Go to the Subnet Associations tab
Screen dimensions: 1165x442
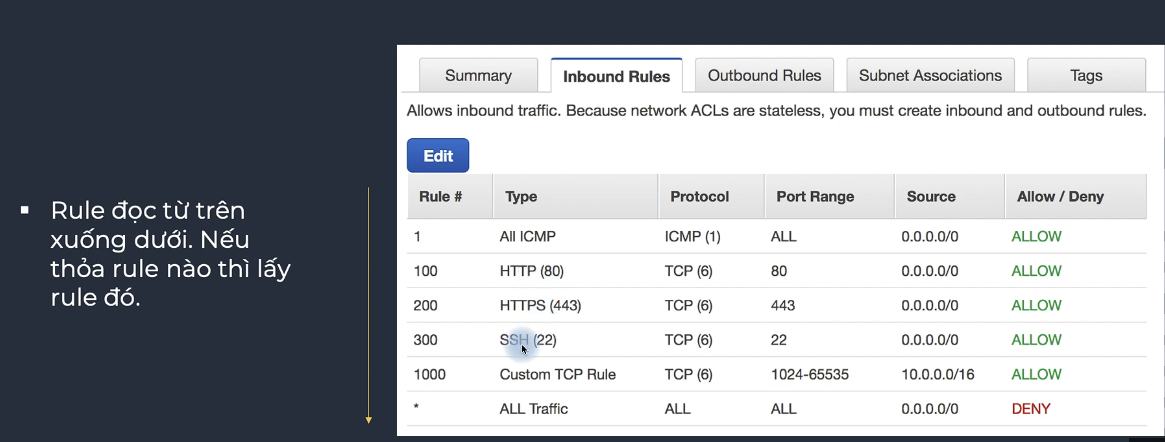pos(930,76)
